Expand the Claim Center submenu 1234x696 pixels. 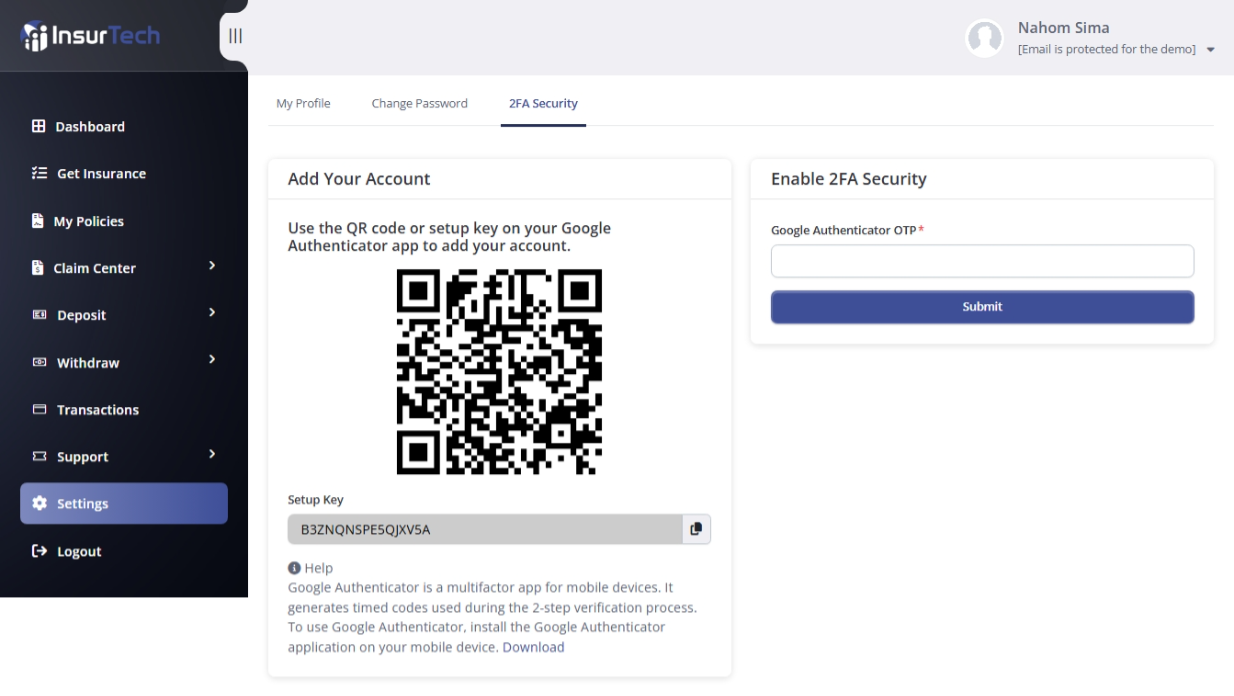click(211, 266)
